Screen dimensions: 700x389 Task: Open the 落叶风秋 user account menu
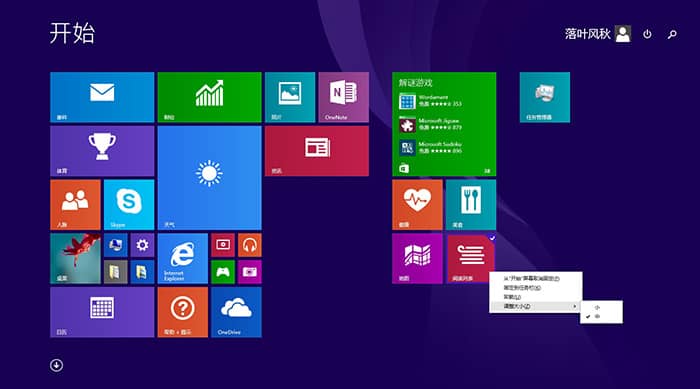click(597, 33)
